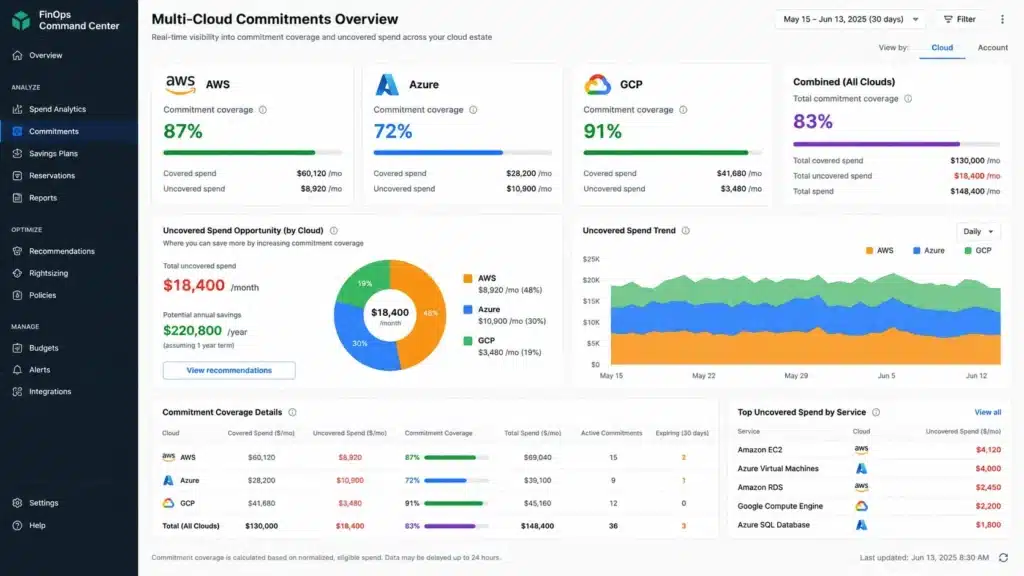Image resolution: width=1024 pixels, height=576 pixels.
Task: Toggle AWS series in trend chart legend
Action: coord(879,251)
